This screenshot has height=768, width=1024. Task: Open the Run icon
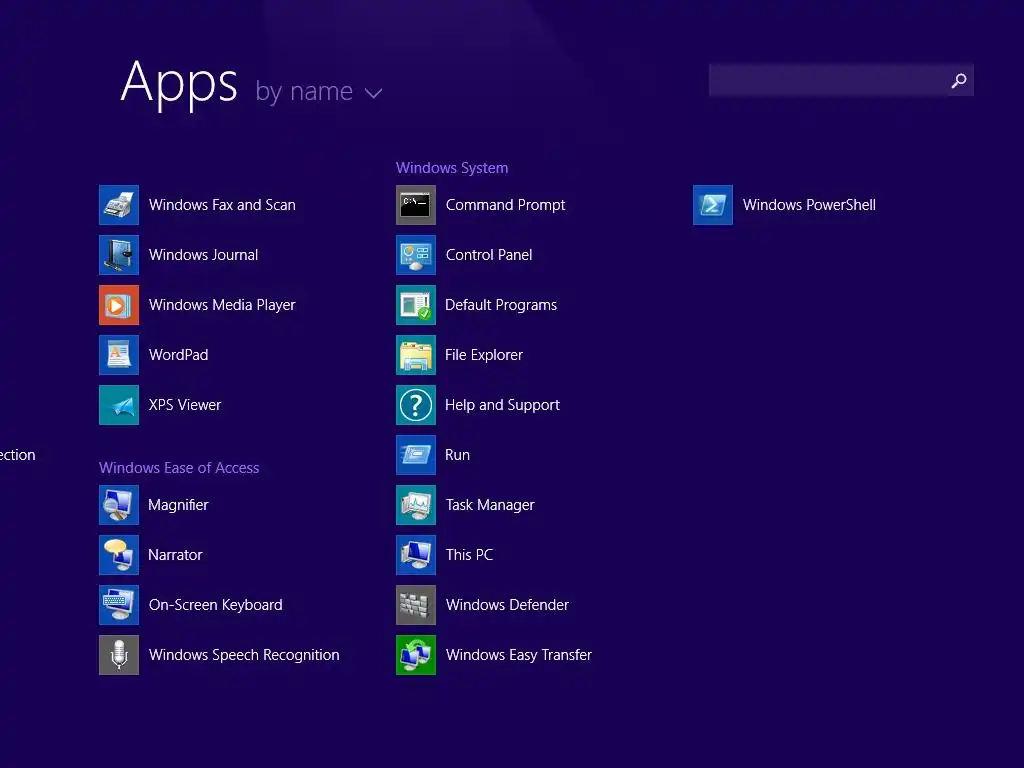coord(416,455)
